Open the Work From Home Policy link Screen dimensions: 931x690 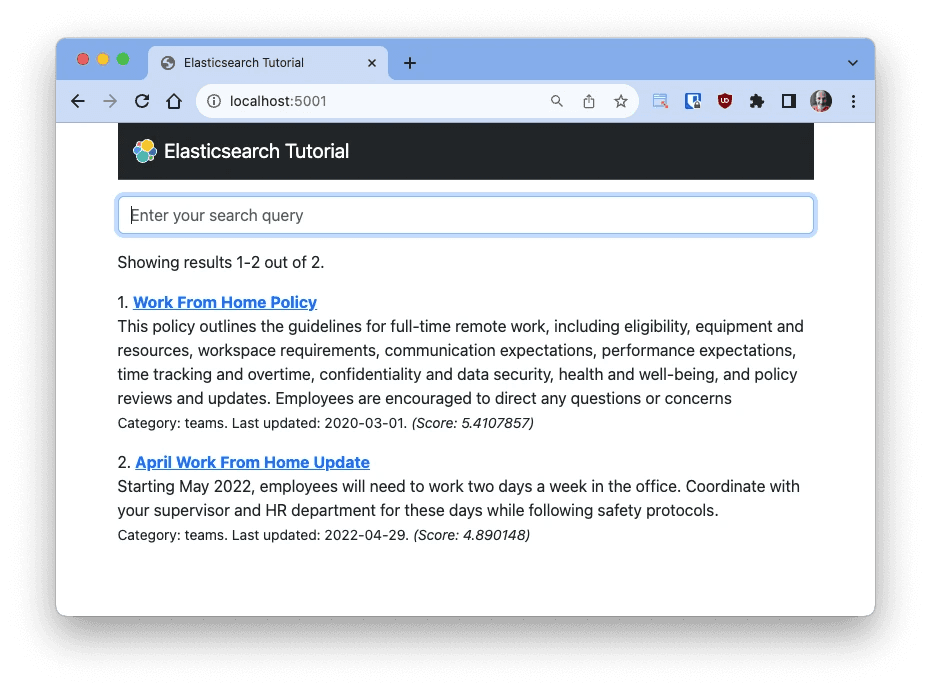pos(224,302)
